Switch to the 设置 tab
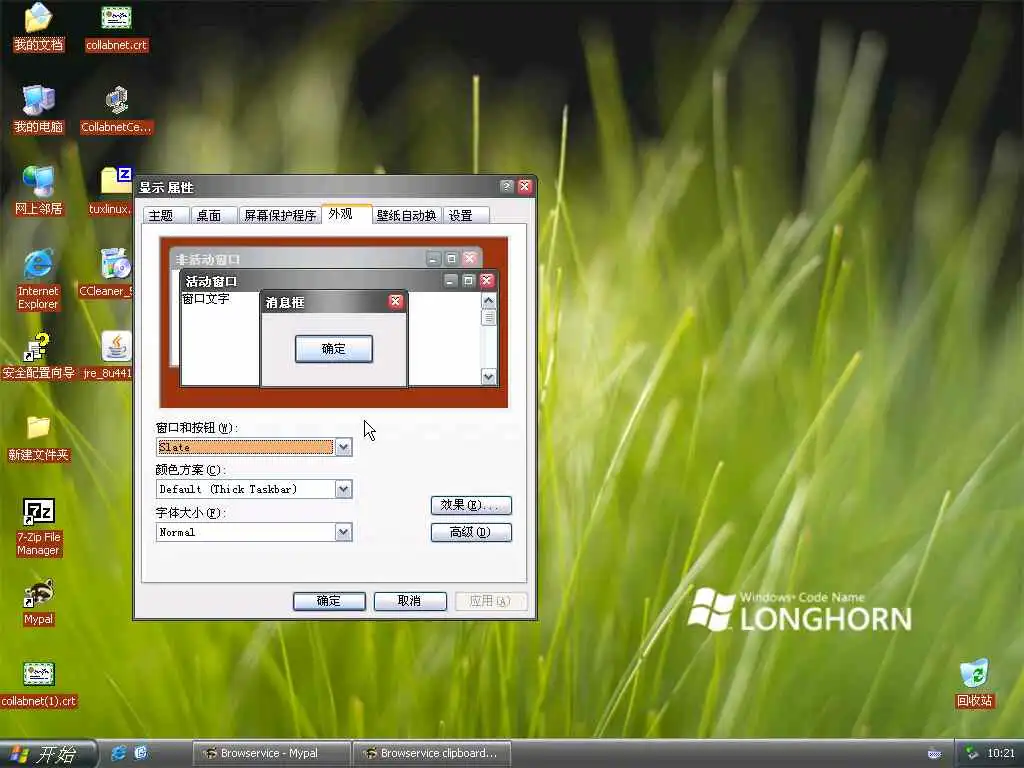Image resolution: width=1024 pixels, height=768 pixels. coord(466,216)
